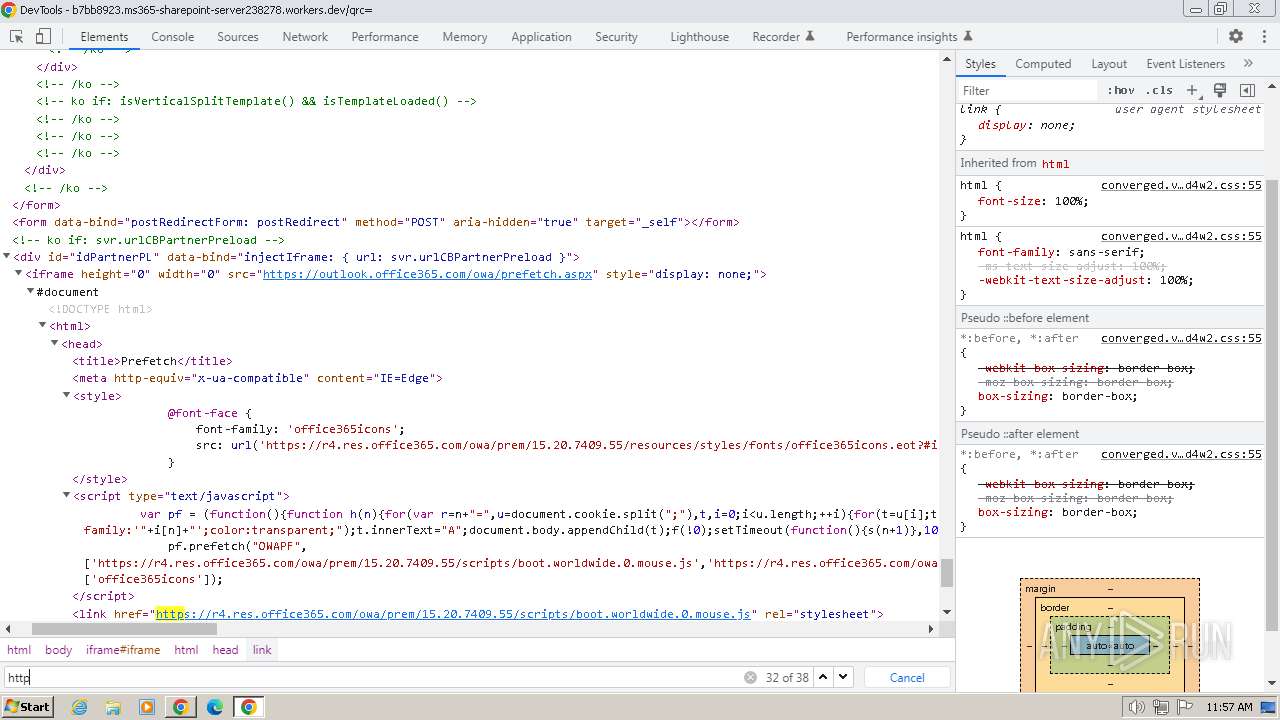Click the volume speaker tray icon

[x=1137, y=707]
